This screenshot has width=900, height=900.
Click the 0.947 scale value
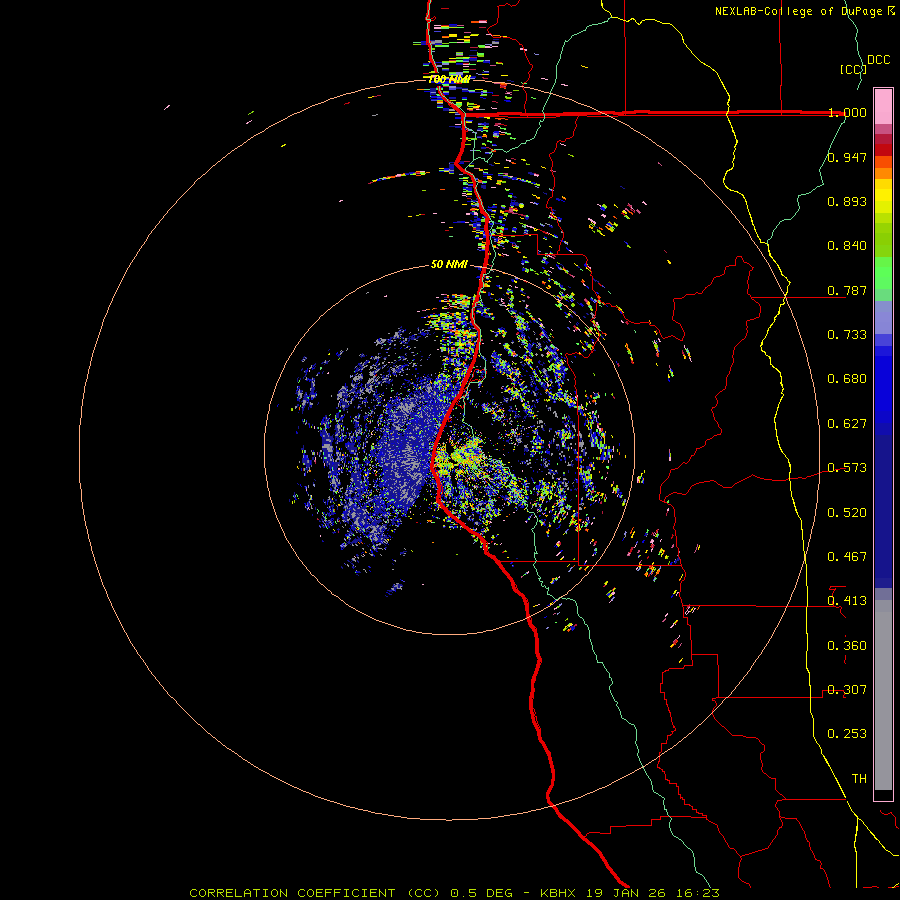point(847,157)
